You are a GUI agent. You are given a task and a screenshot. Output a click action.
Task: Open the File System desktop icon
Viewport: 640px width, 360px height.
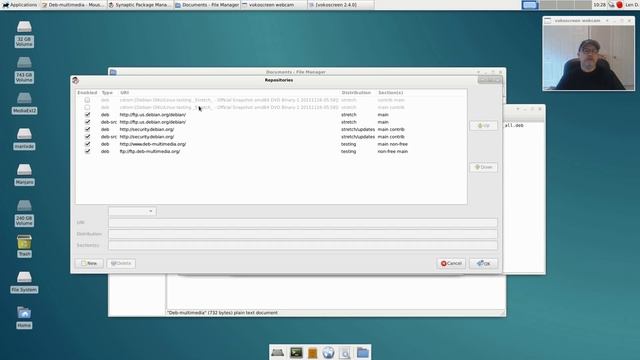[x=24, y=282]
